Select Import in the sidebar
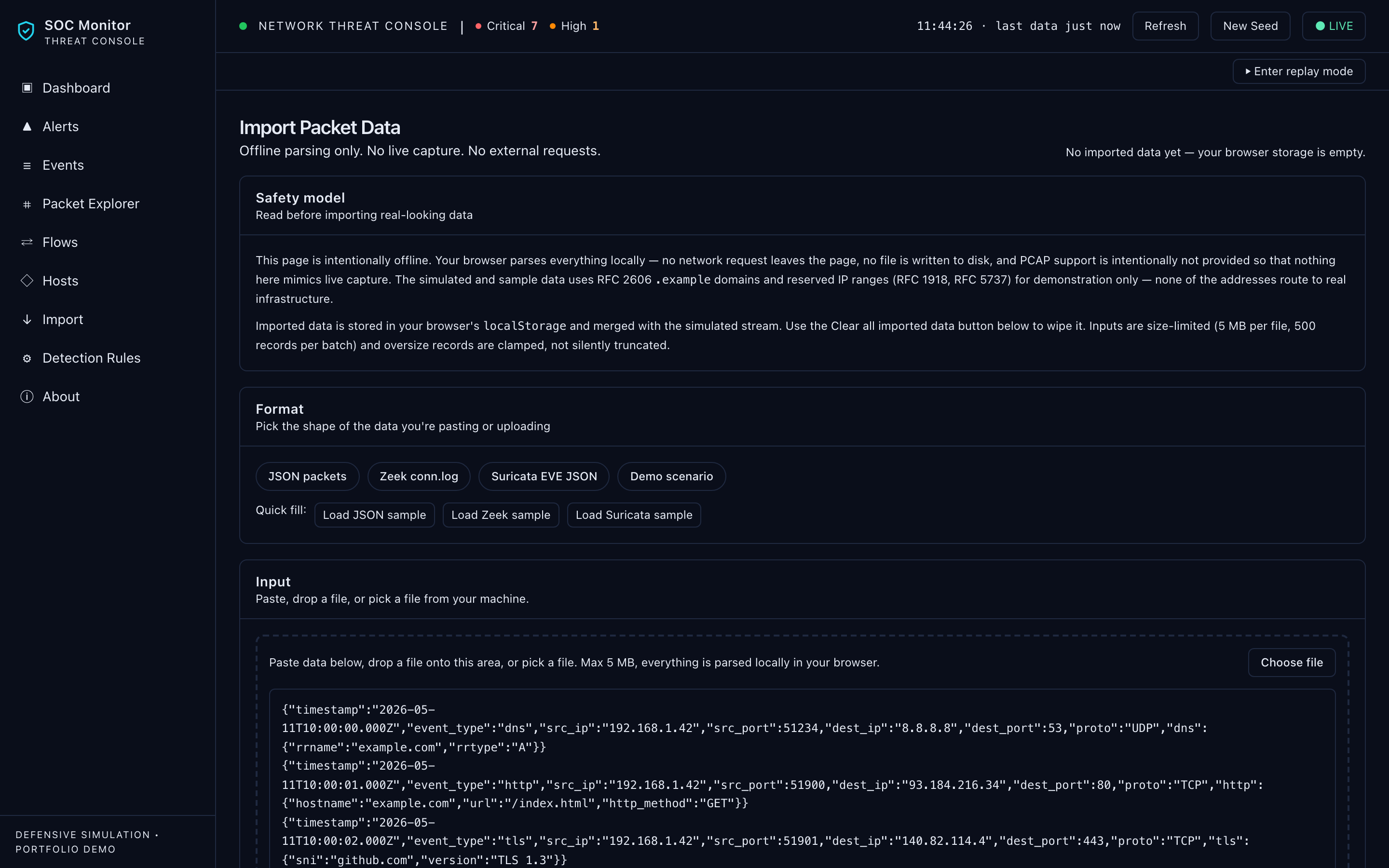This screenshot has width=1389, height=868. 108,319
